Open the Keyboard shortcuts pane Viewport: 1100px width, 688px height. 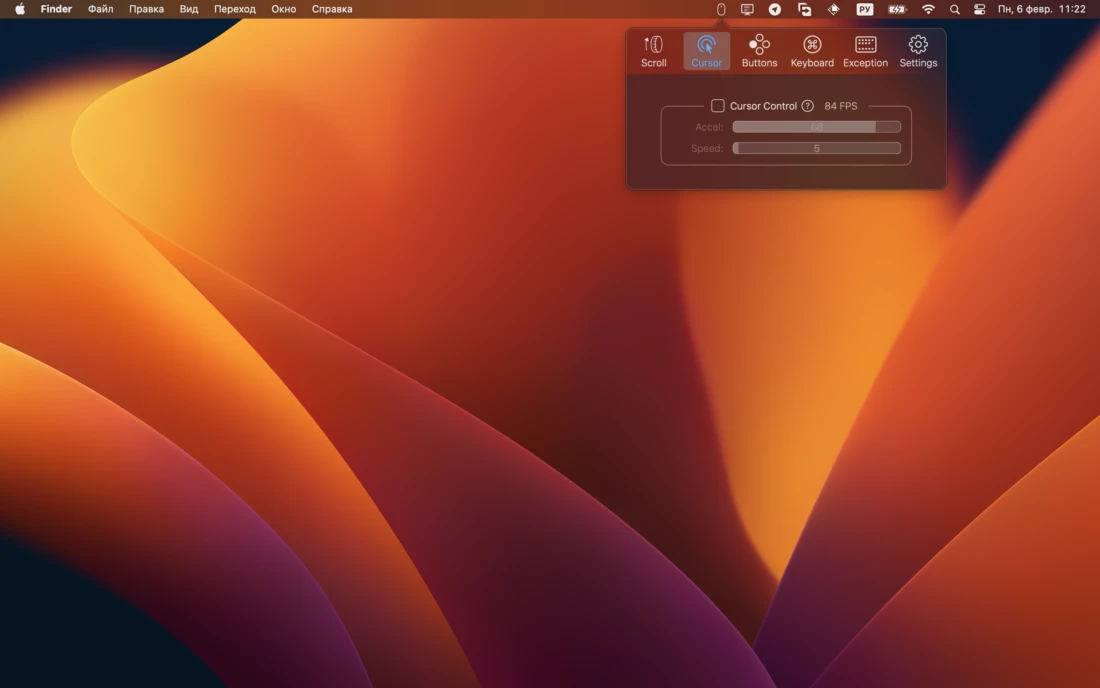(x=812, y=51)
